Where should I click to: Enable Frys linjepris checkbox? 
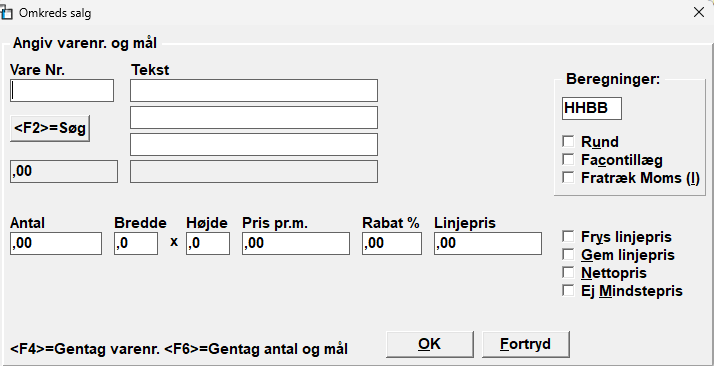pyautogui.click(x=568, y=236)
